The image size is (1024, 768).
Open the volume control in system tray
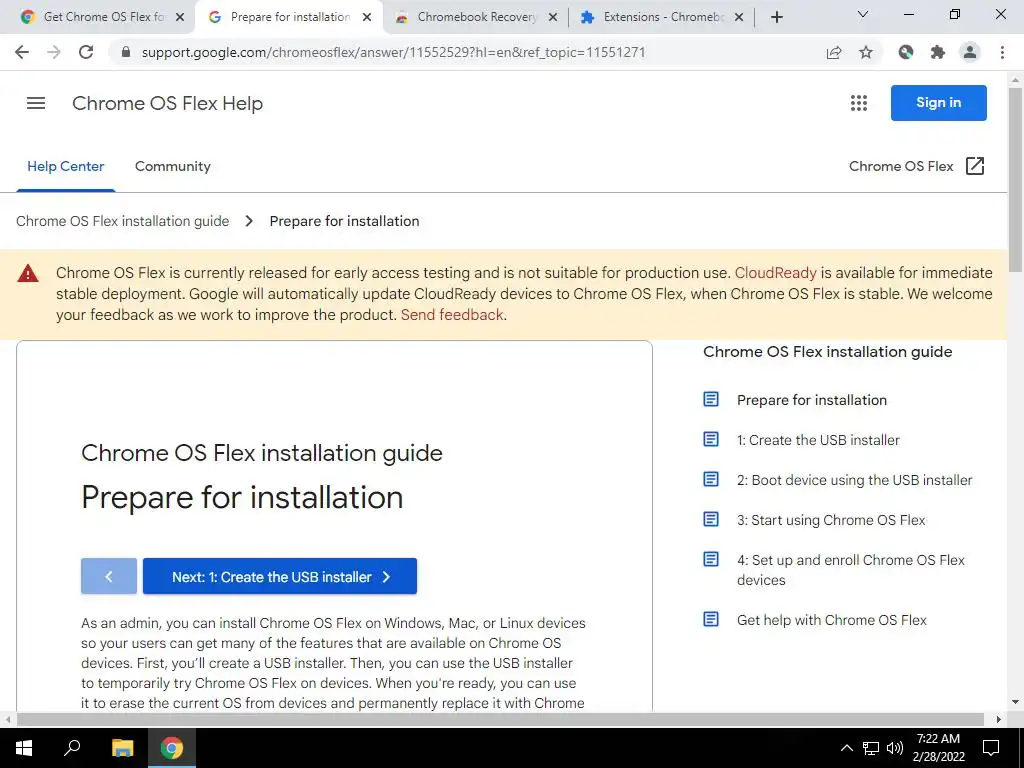[x=895, y=748]
